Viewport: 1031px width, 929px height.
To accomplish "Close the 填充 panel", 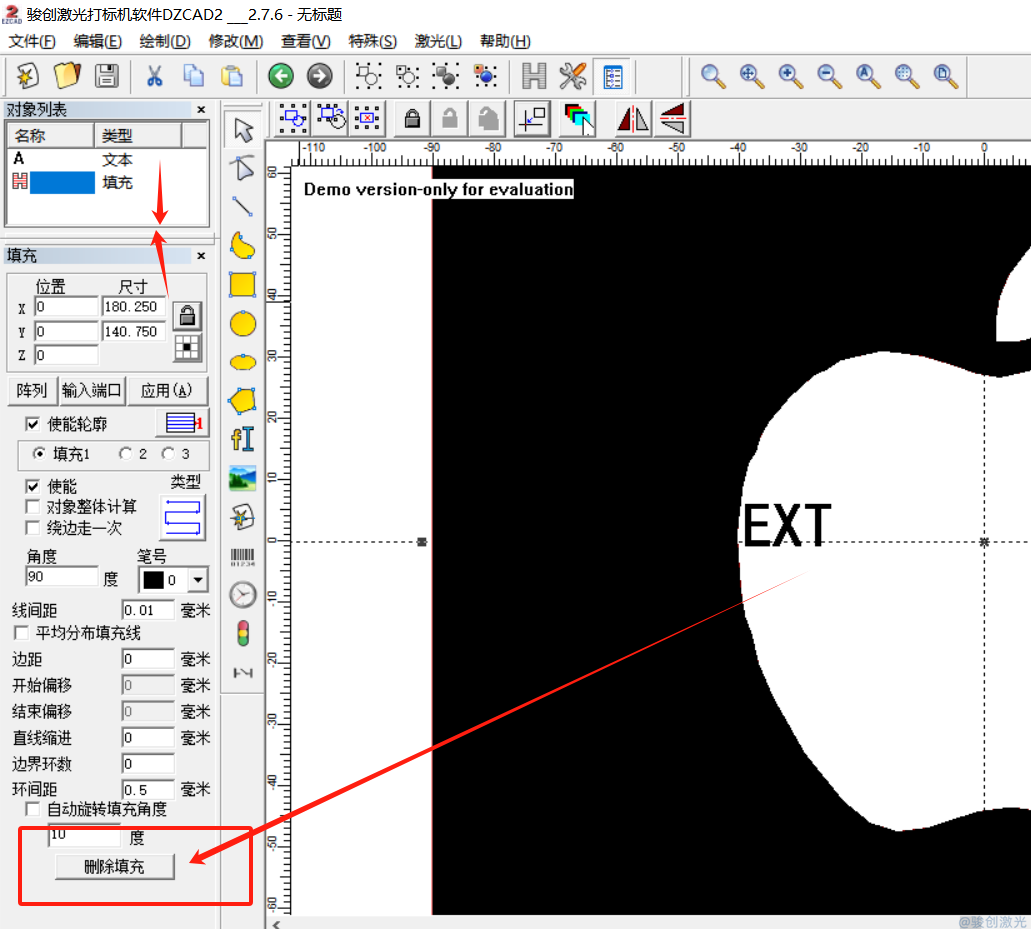I will pyautogui.click(x=201, y=256).
